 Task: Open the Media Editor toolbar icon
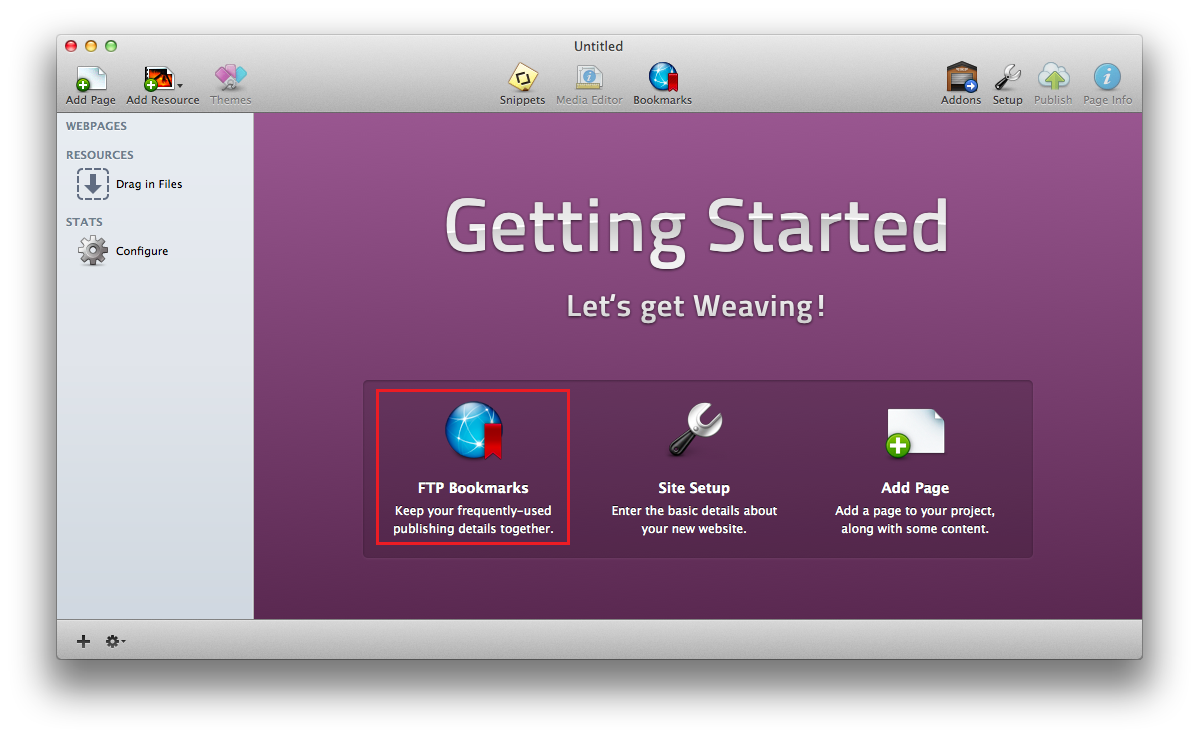589,77
